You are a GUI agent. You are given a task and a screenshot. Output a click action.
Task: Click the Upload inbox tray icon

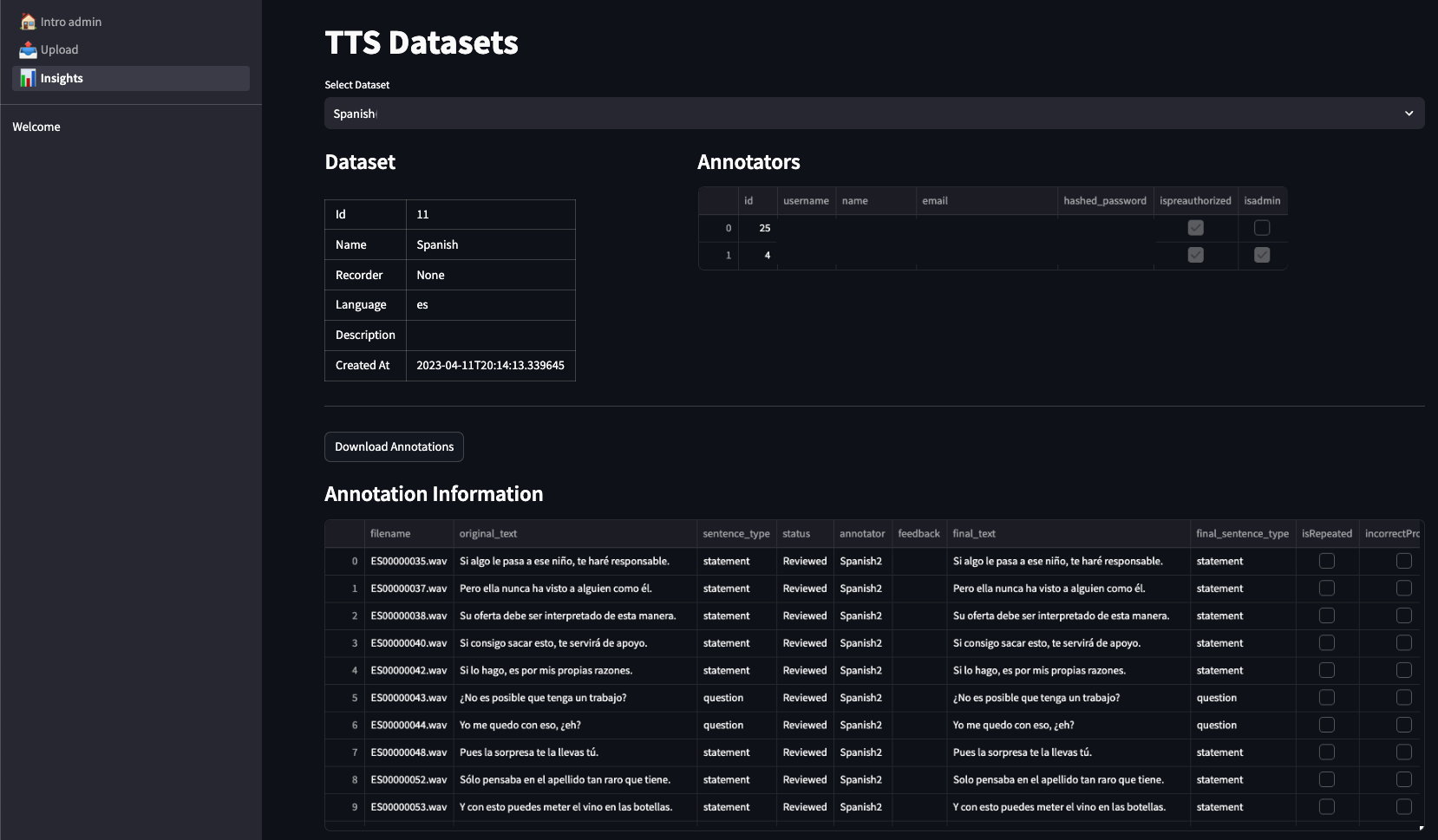[28, 49]
